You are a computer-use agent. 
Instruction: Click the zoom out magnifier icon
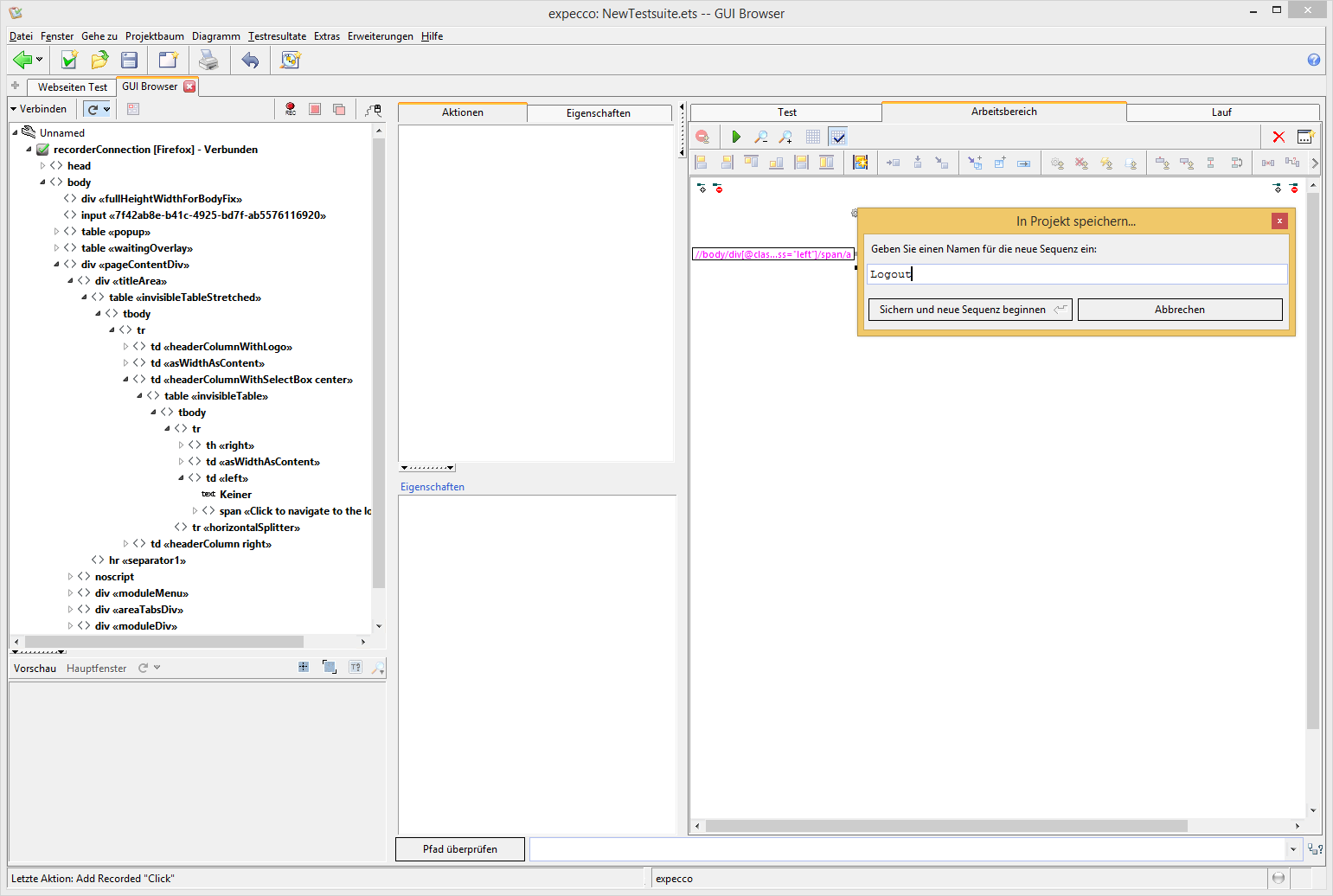(x=760, y=137)
